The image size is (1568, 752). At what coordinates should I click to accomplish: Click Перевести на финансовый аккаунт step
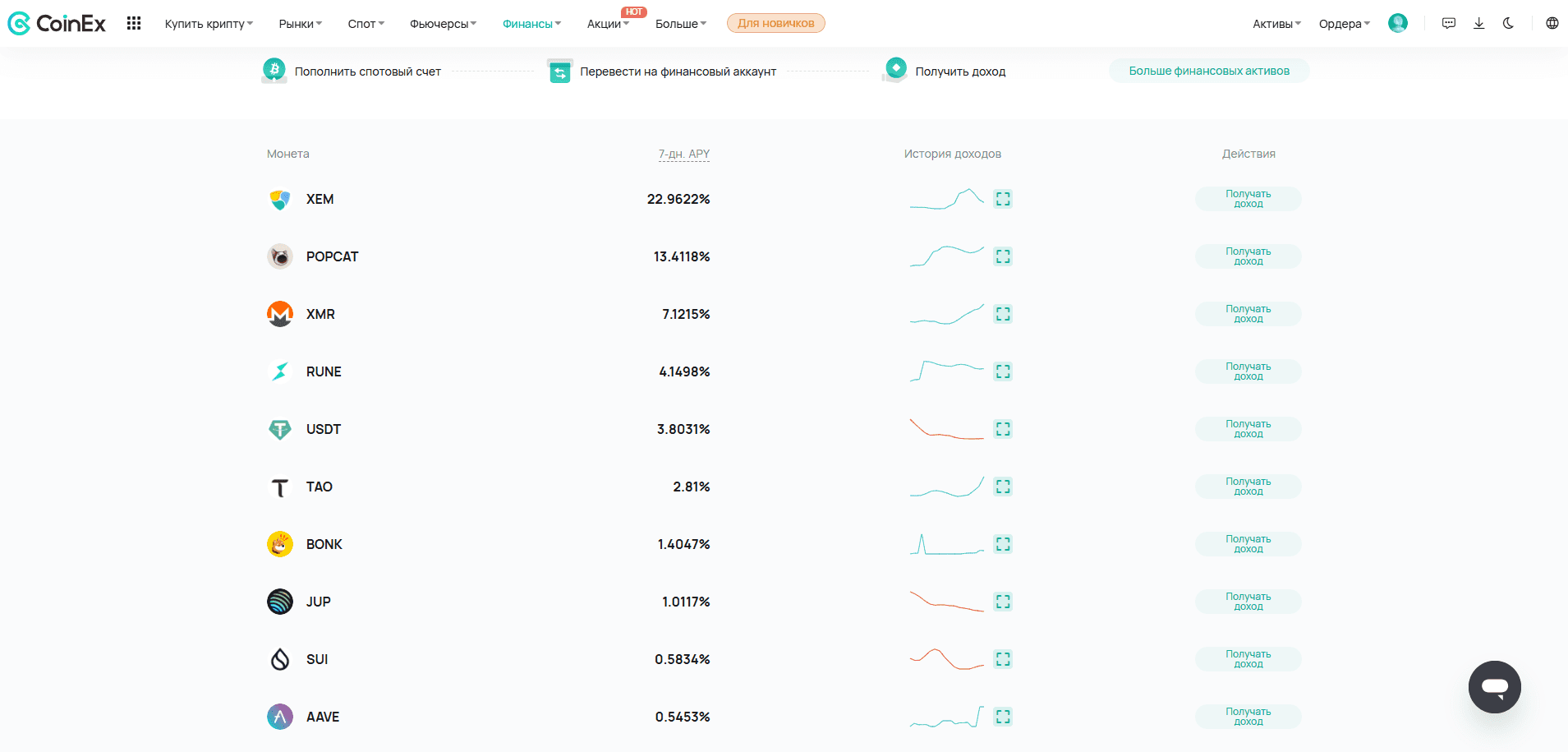point(662,72)
